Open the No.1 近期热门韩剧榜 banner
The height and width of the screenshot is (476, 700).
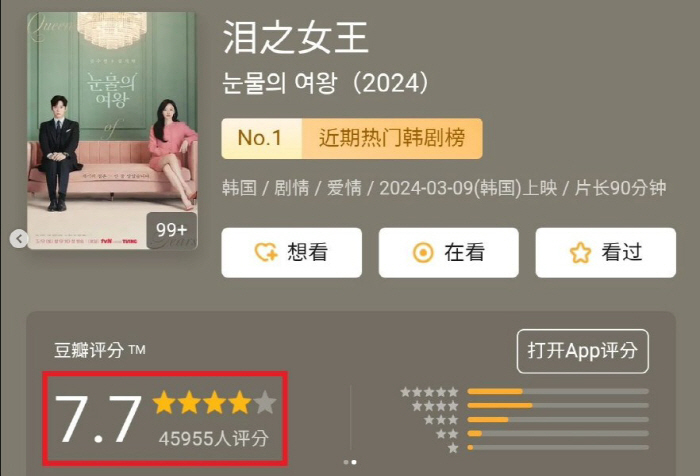pyautogui.click(x=352, y=138)
